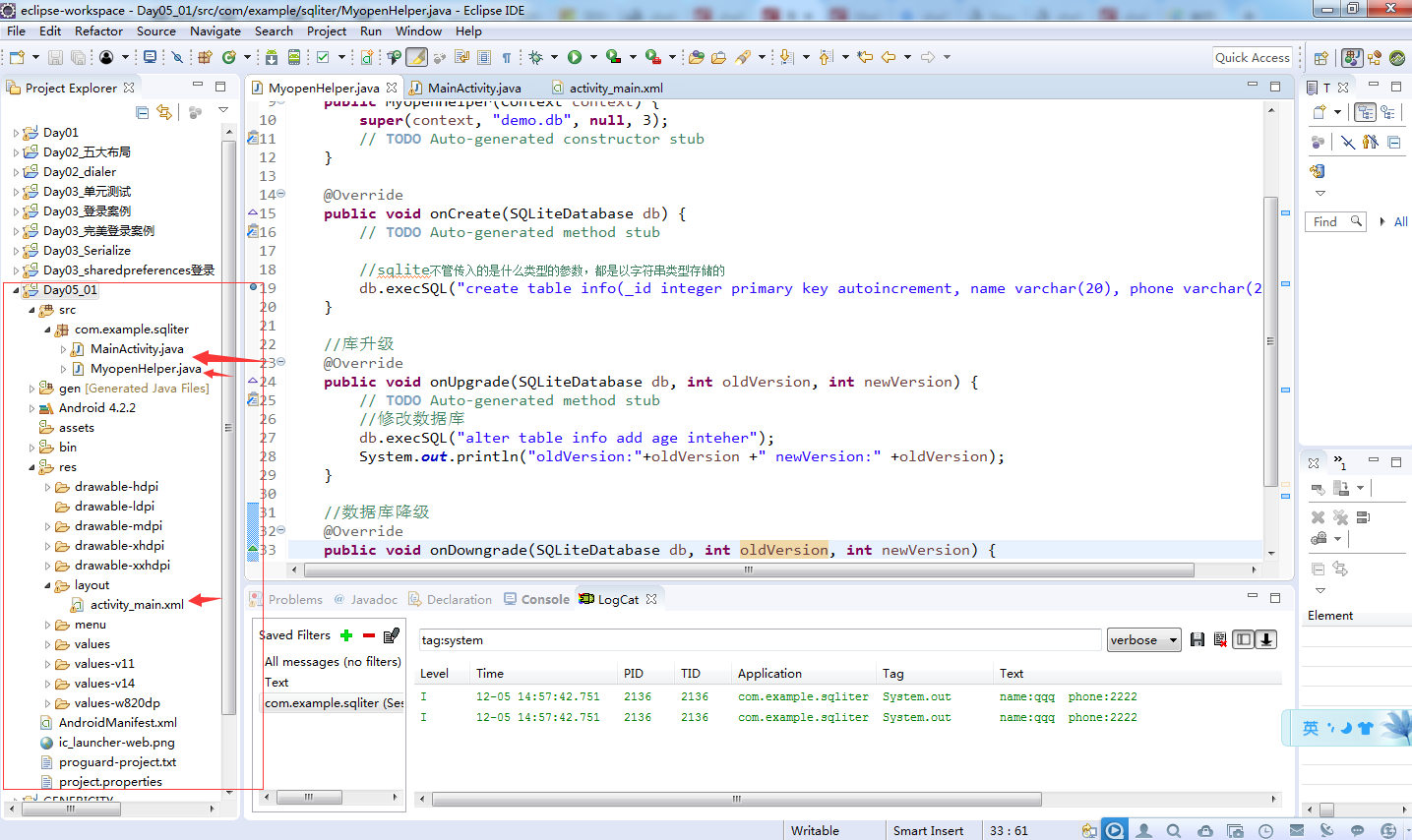Click Link with Editor in Project Explorer

164,112
